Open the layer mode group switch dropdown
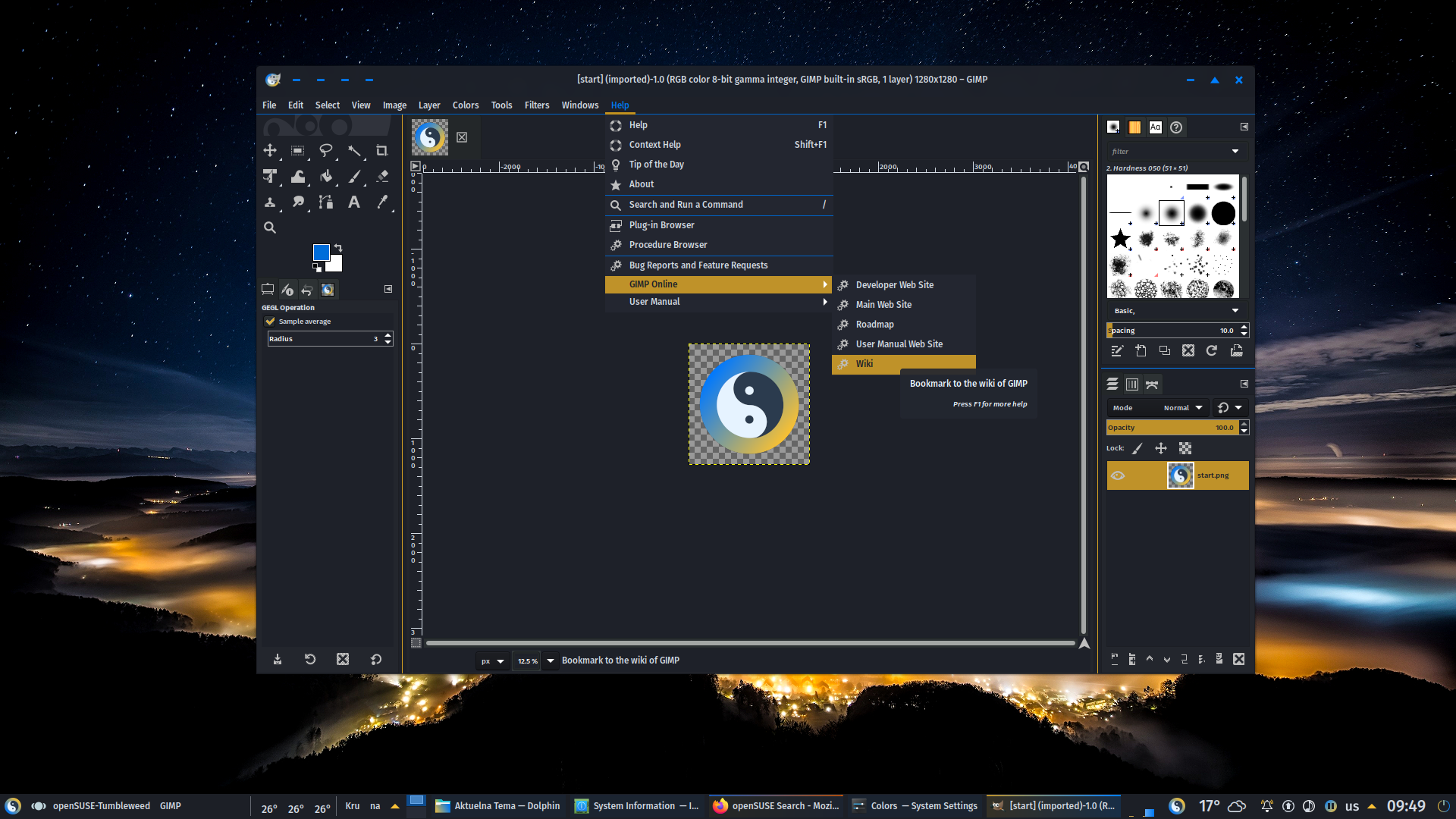 (1230, 408)
